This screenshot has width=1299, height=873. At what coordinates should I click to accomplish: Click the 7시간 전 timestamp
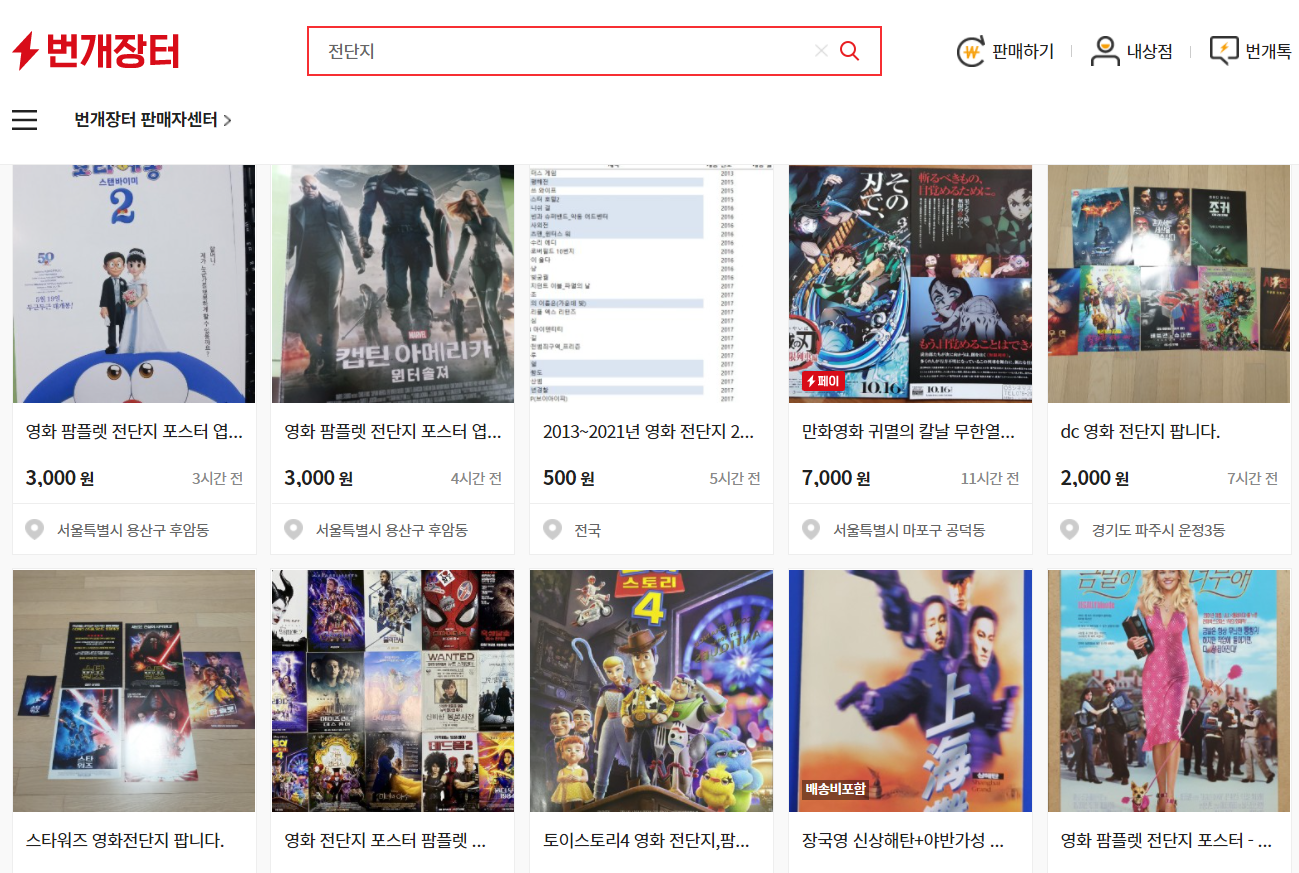1253,479
